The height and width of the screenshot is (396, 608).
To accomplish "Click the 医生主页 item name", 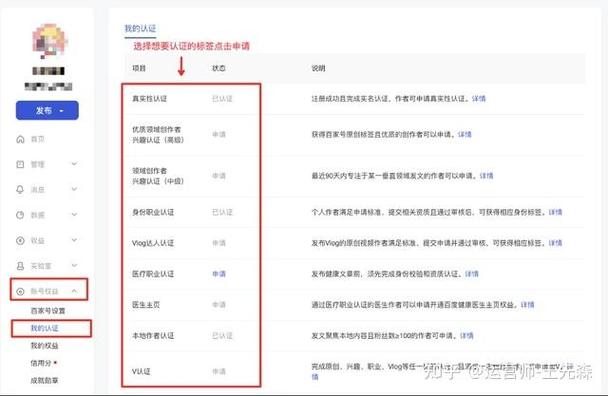I will click(146, 304).
